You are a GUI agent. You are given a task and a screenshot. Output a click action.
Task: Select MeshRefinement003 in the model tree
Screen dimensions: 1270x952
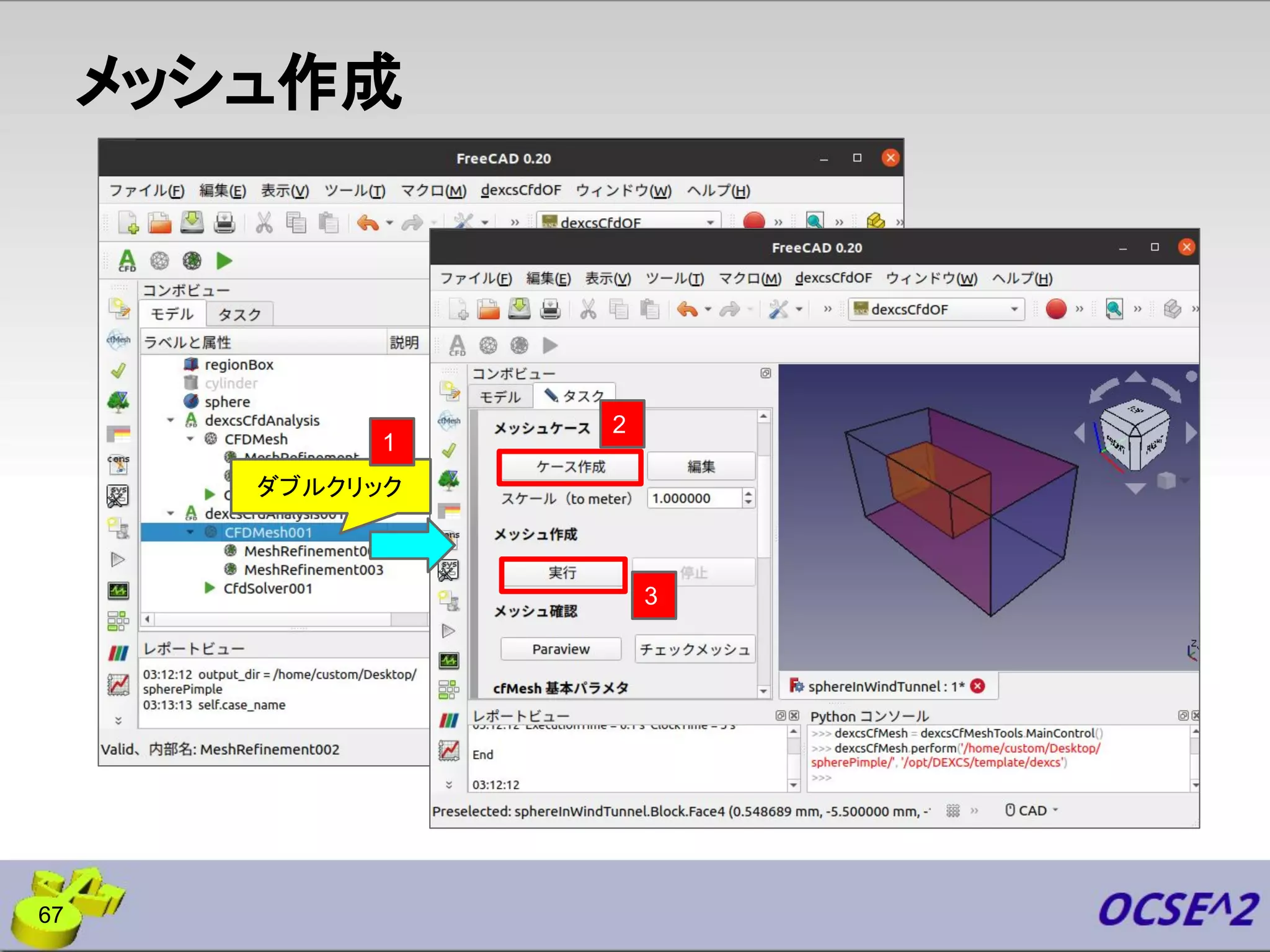click(x=313, y=570)
